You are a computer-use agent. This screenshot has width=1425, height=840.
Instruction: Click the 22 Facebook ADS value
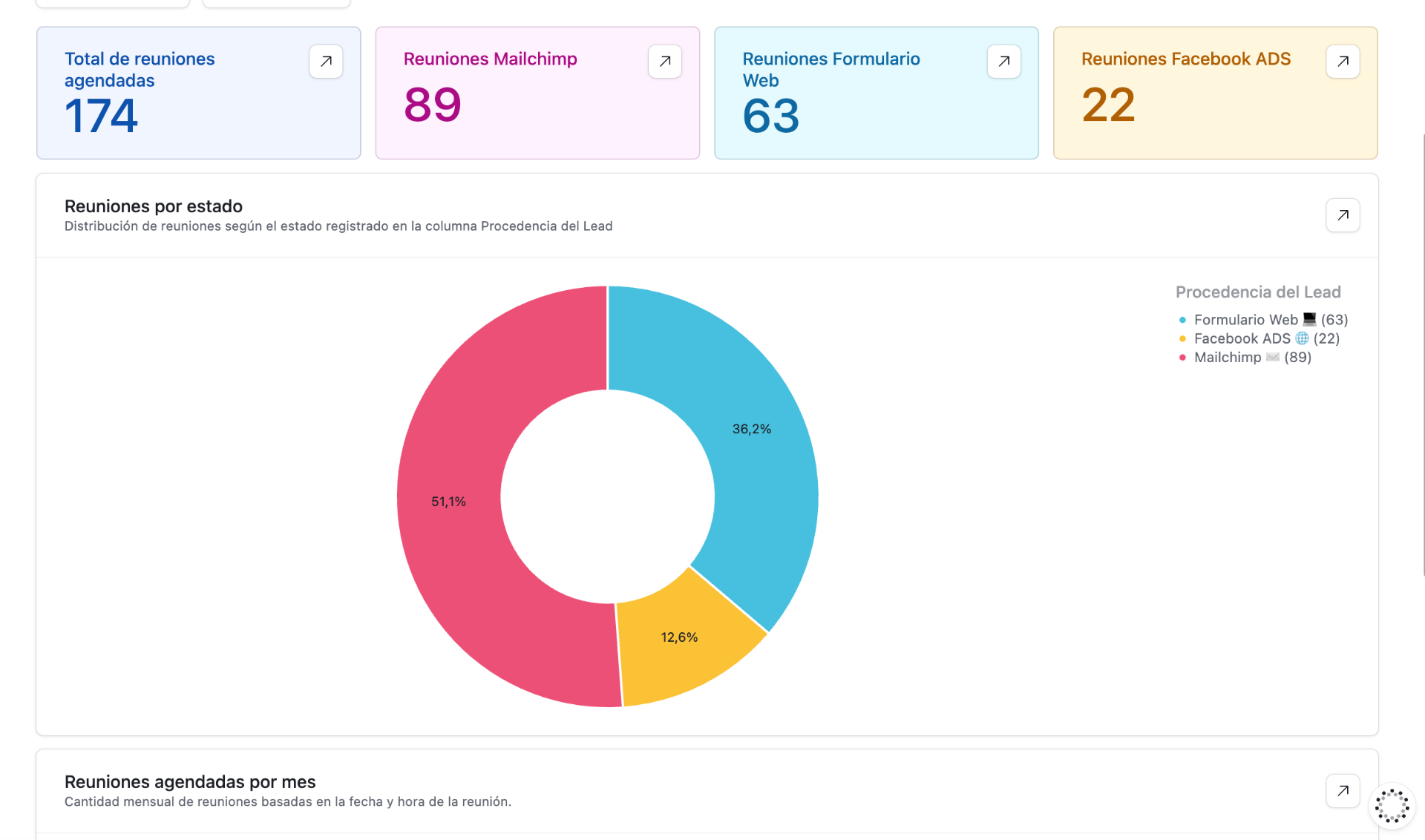click(1109, 105)
